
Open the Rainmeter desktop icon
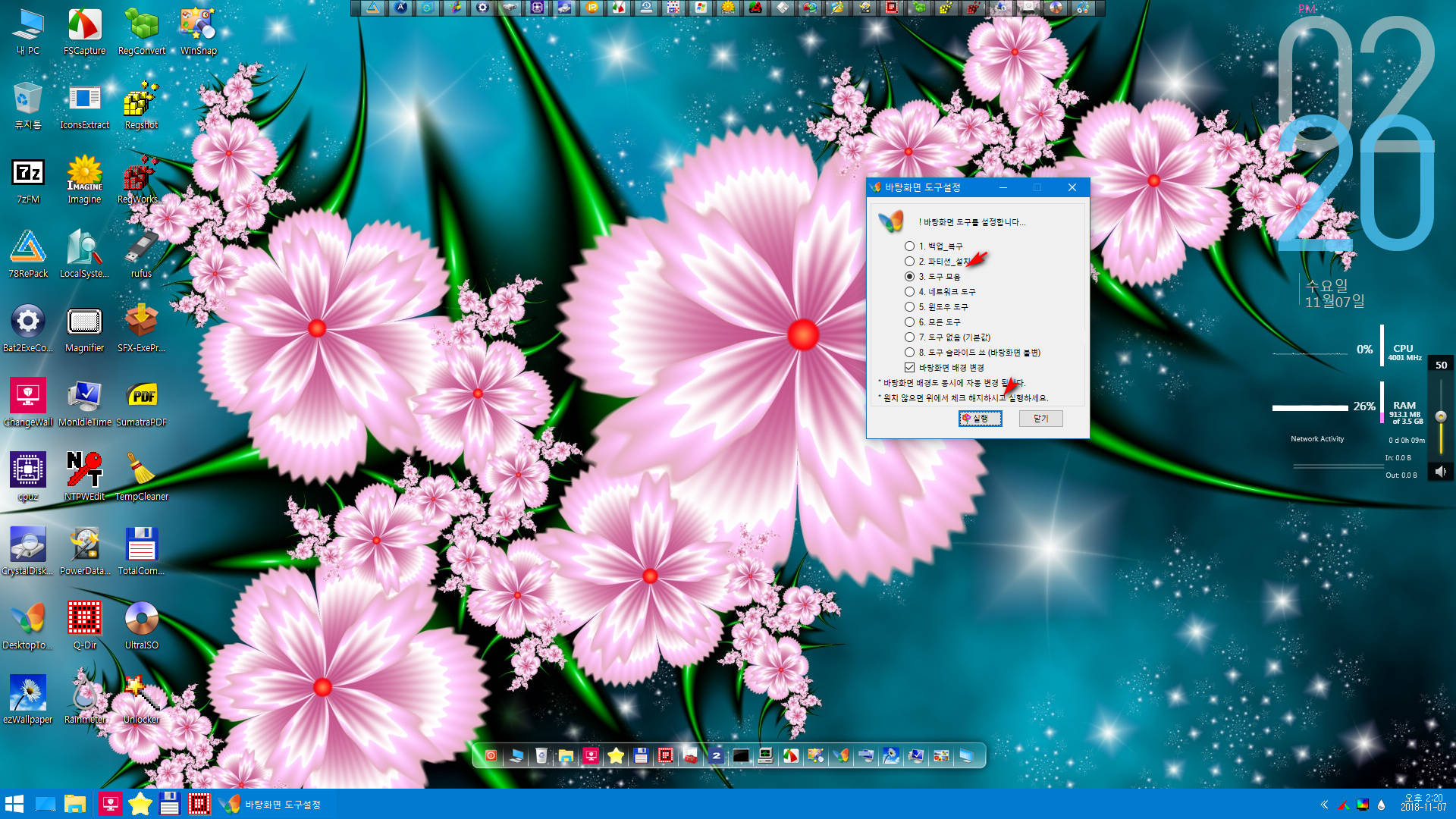pyautogui.click(x=84, y=701)
